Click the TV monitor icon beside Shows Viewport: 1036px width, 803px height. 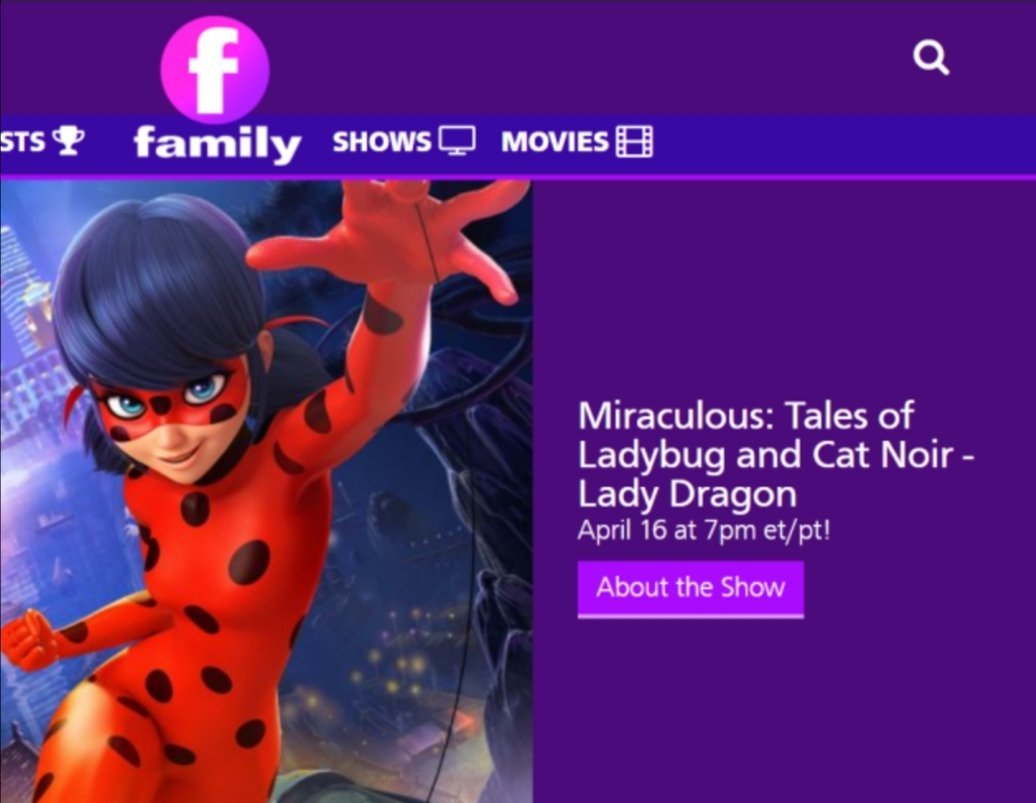pos(457,141)
